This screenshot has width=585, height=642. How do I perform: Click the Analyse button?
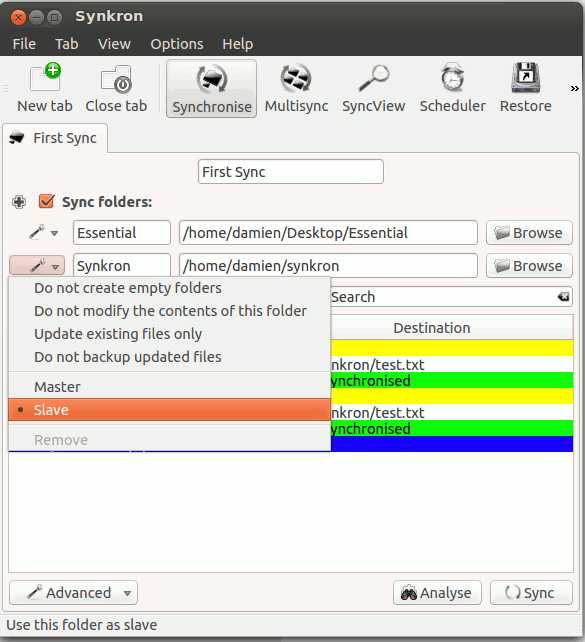(x=437, y=592)
